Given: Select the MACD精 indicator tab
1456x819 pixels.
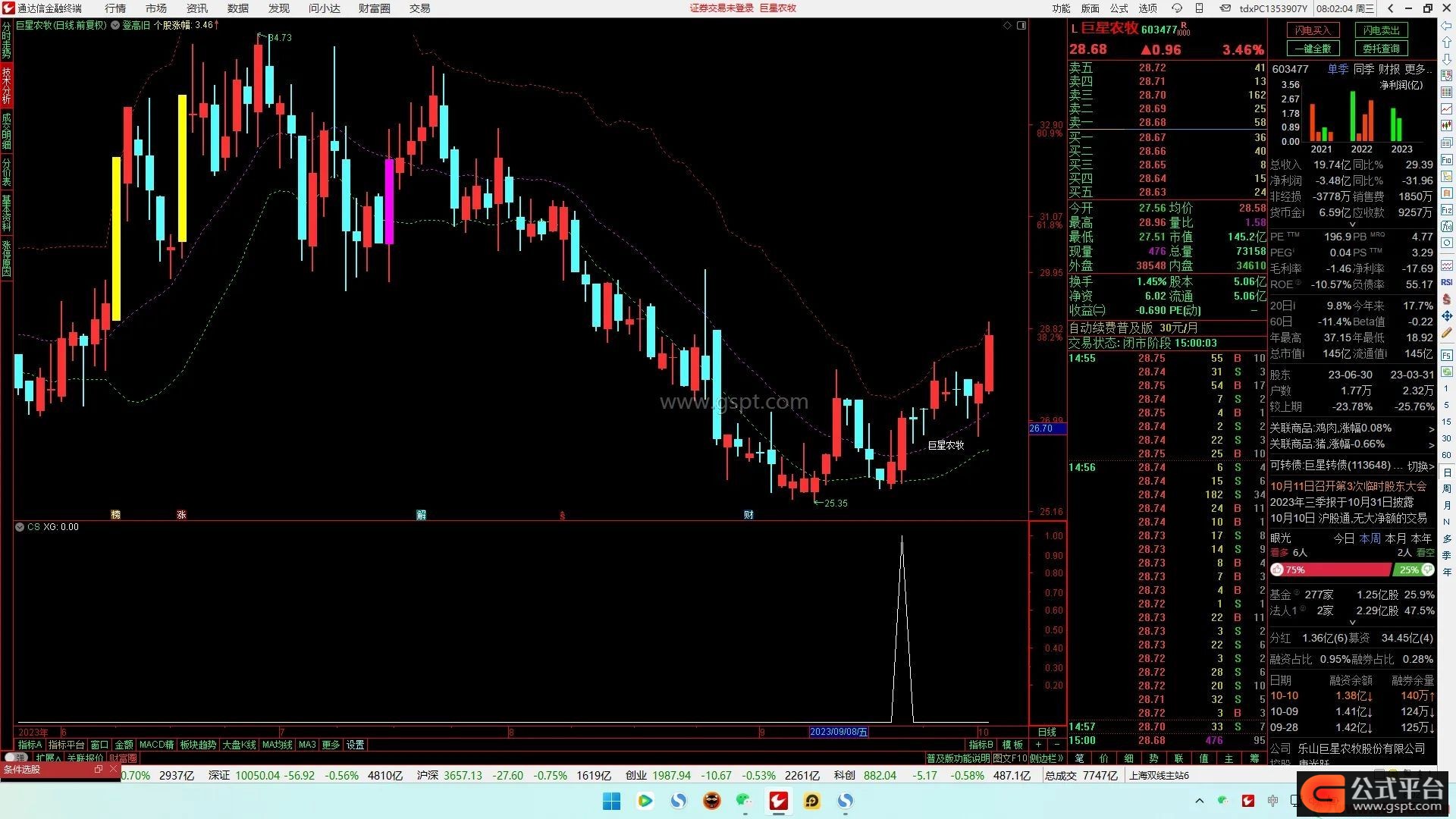Looking at the screenshot, I should (156, 745).
